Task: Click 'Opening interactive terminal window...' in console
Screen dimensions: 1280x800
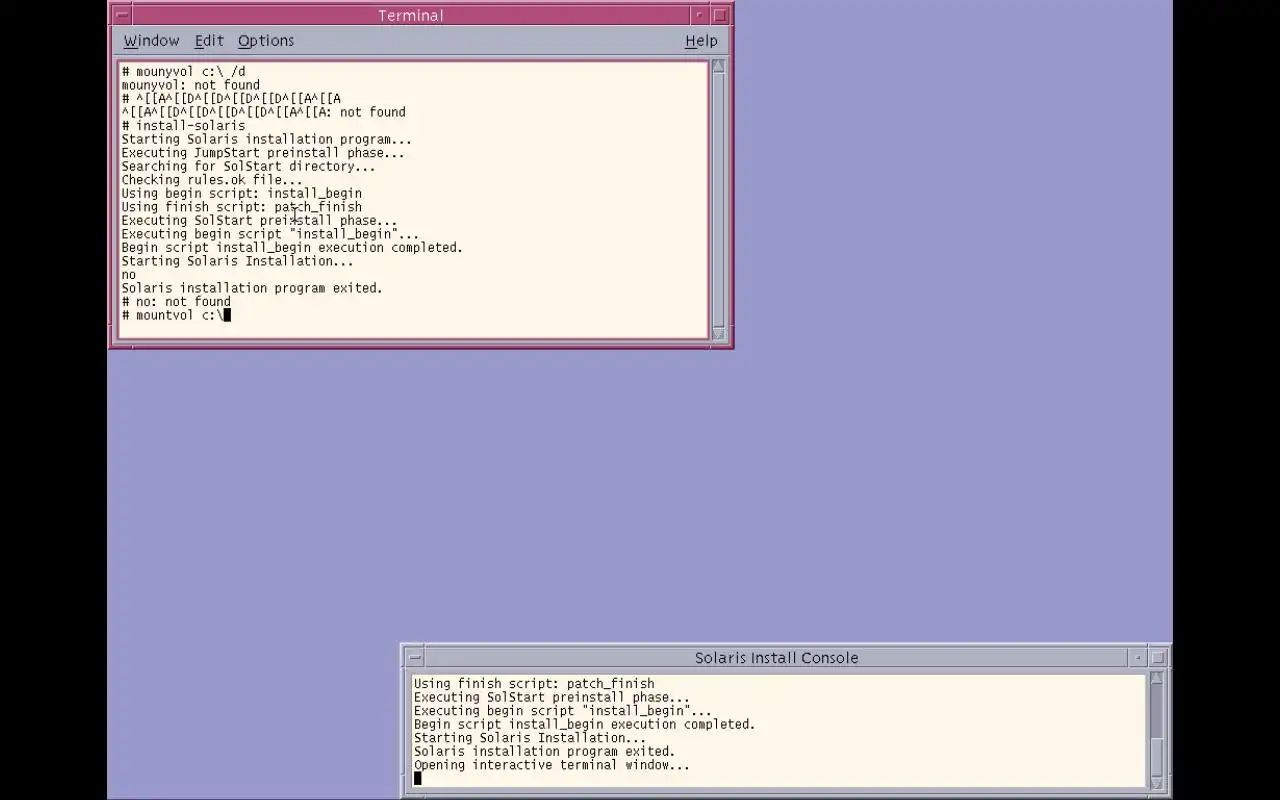Action: 552,765
